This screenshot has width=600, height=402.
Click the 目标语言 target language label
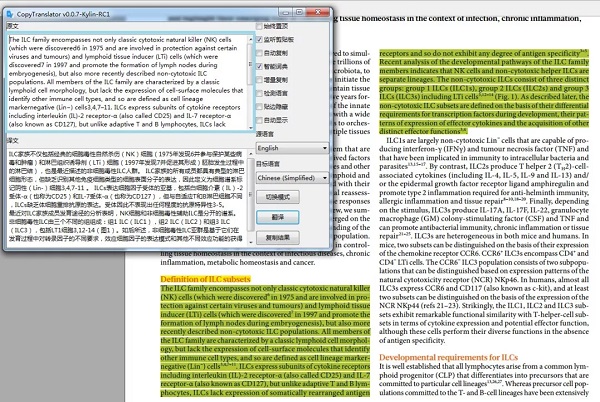(268, 164)
